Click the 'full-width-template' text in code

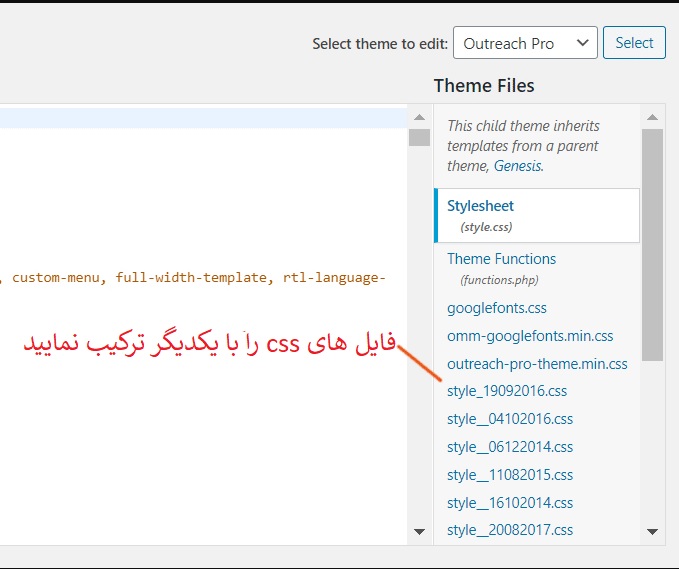(x=191, y=278)
